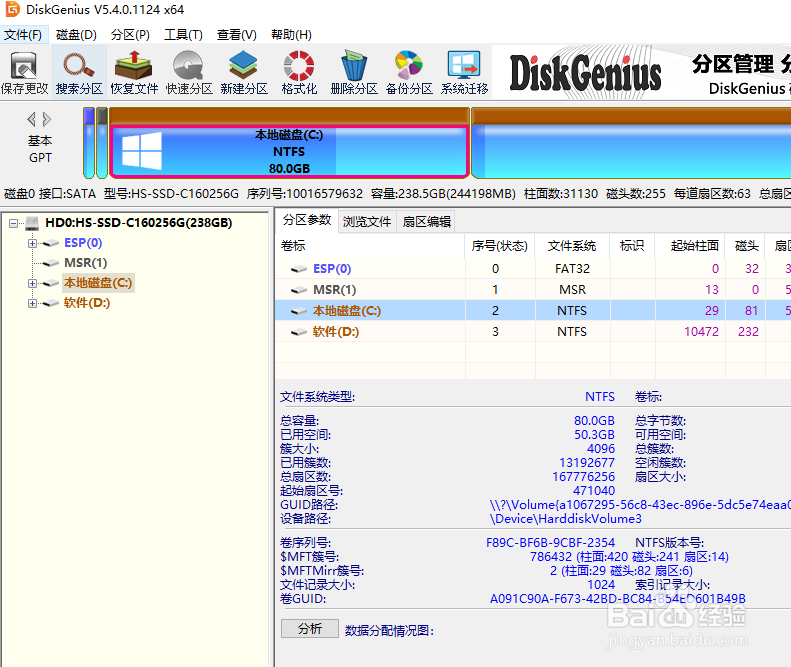Click the 已用空间 value 50.3GB

tap(594, 435)
